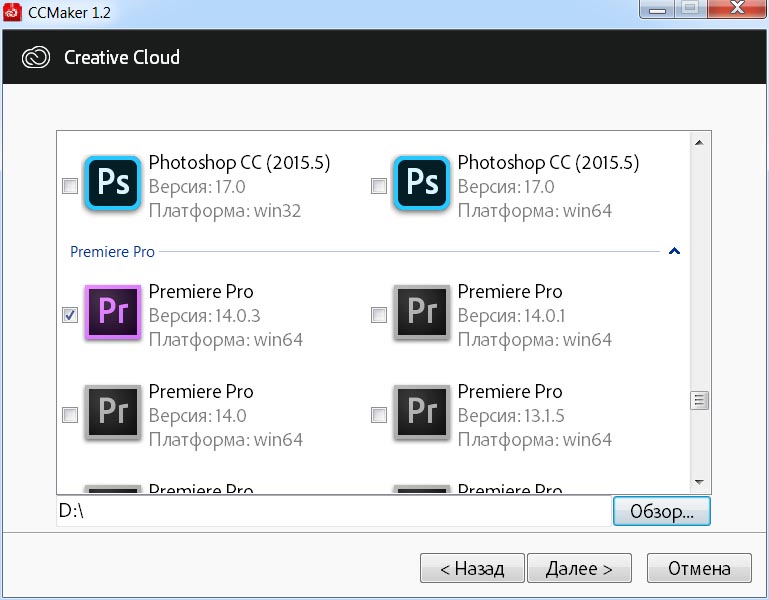Proceed with the Далее button
The image size is (769, 600).
(x=579, y=569)
